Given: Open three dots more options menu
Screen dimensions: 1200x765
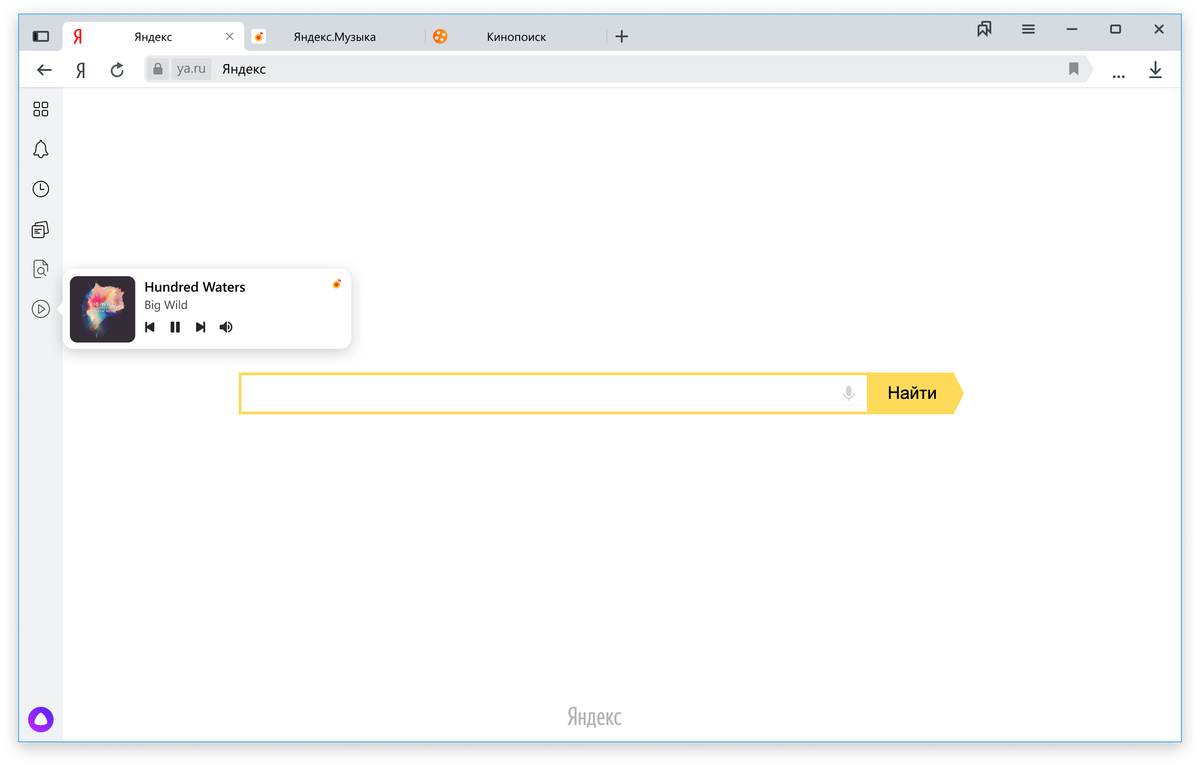Looking at the screenshot, I should [x=1118, y=72].
